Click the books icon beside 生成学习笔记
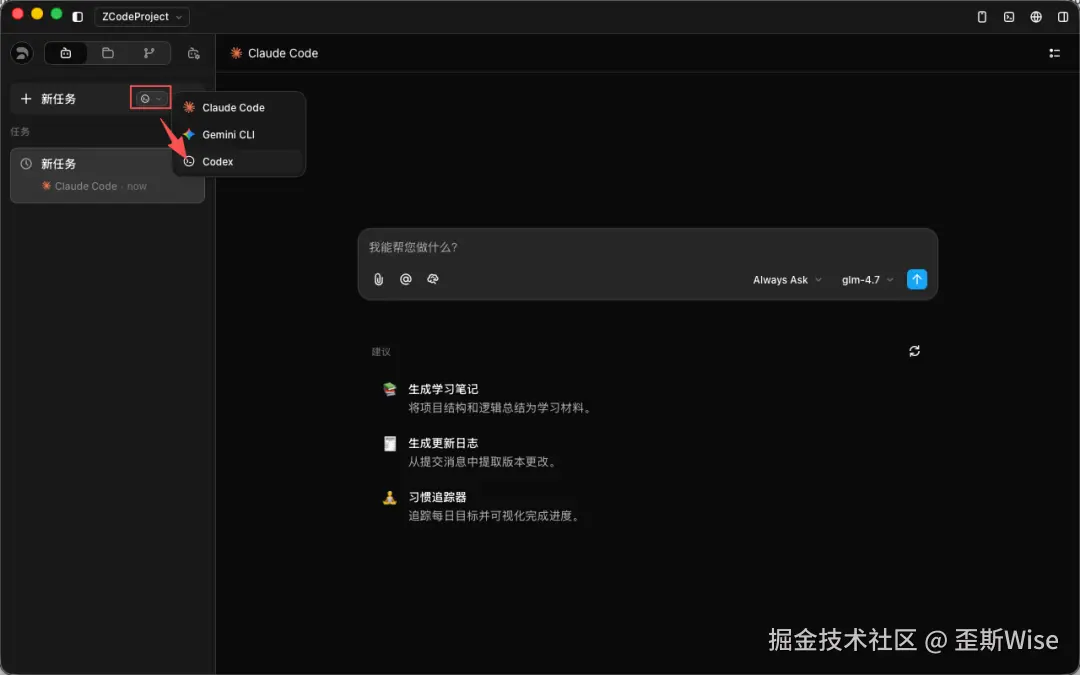Screen dimensions: 1080x675 [390, 389]
